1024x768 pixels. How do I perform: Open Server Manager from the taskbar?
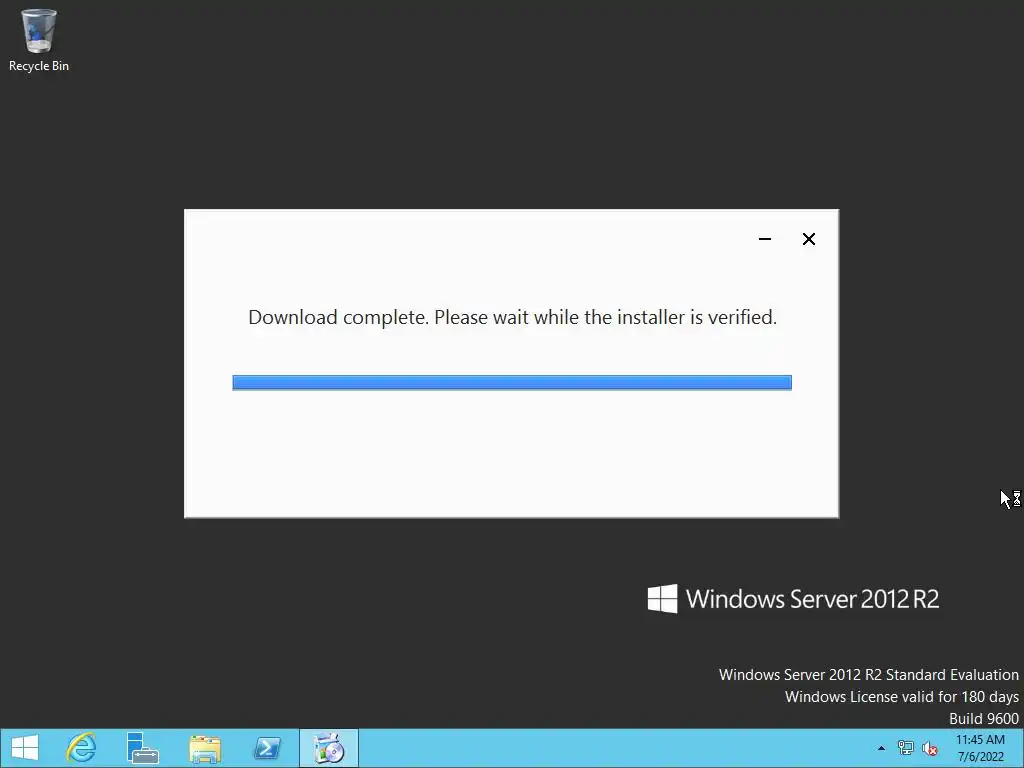pyautogui.click(x=142, y=748)
